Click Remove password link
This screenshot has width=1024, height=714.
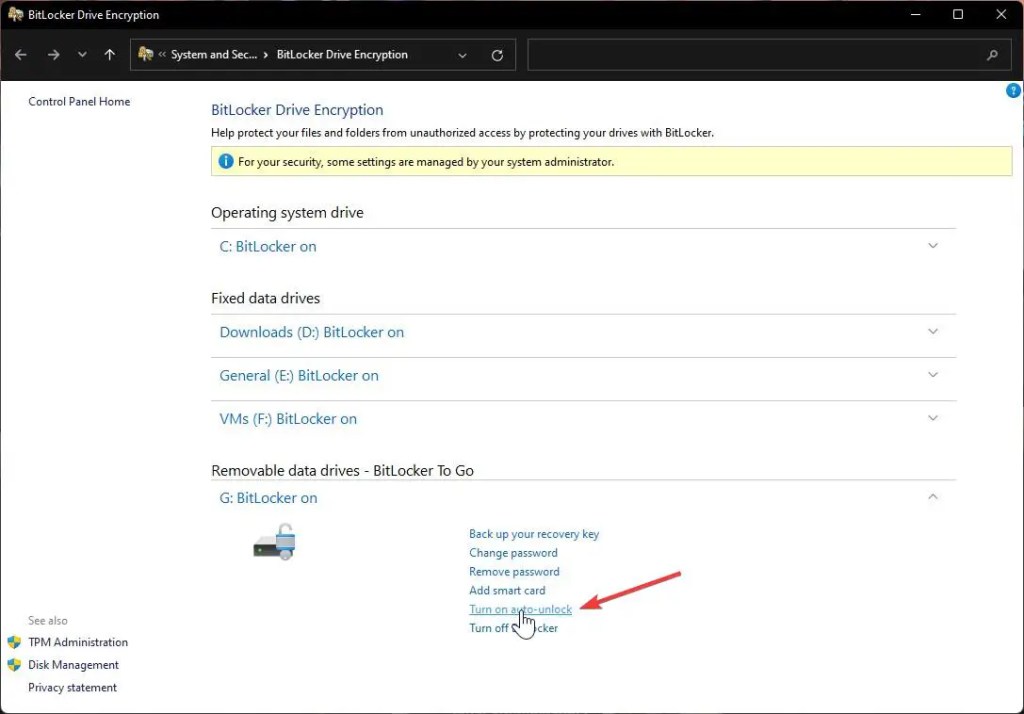[514, 572]
